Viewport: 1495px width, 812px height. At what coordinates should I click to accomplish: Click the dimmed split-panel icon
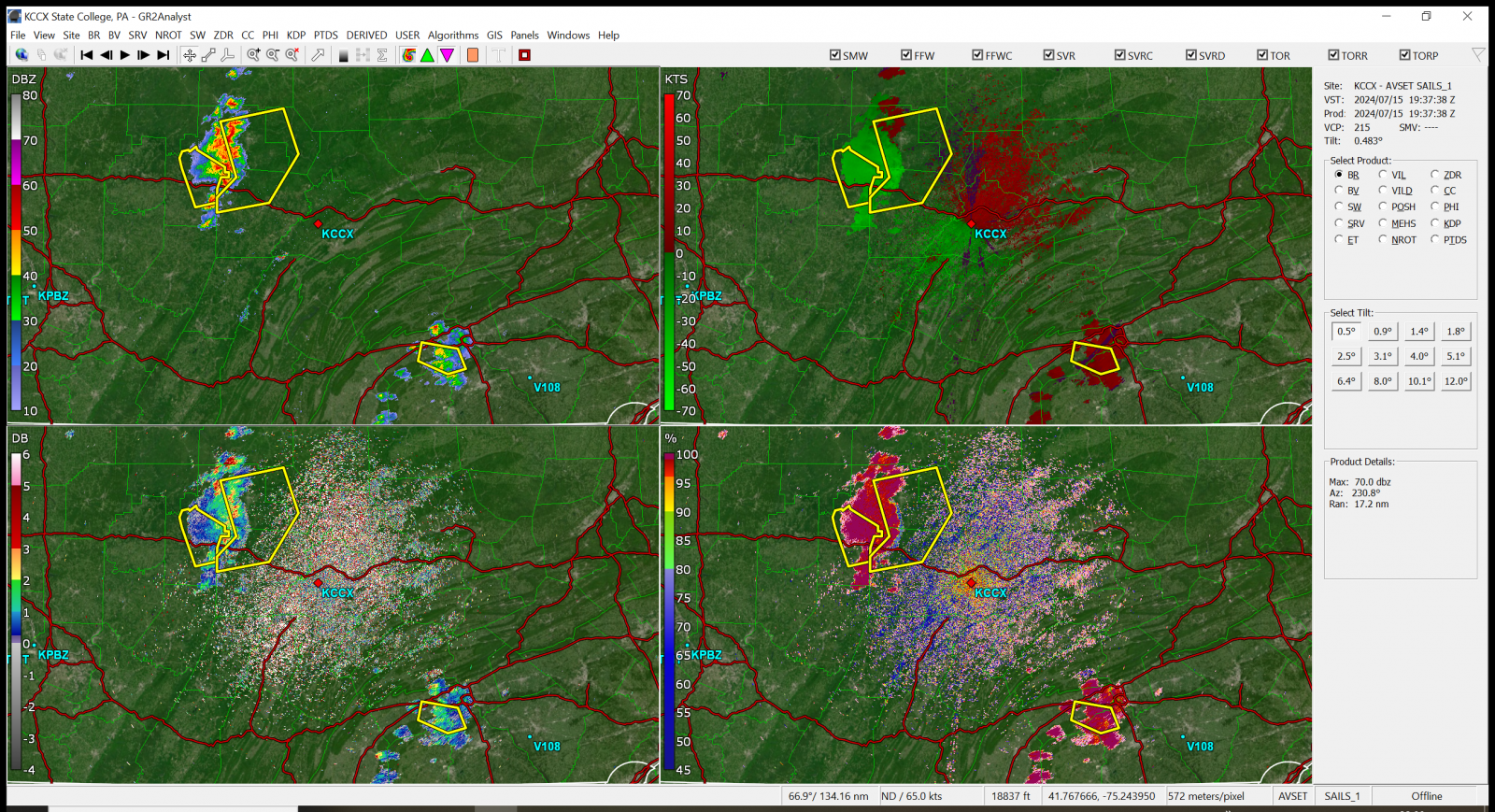tap(363, 55)
